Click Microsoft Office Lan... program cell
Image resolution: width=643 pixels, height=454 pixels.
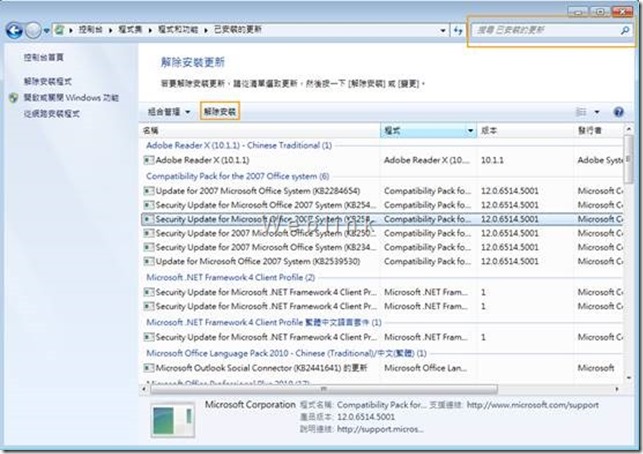coord(425,368)
